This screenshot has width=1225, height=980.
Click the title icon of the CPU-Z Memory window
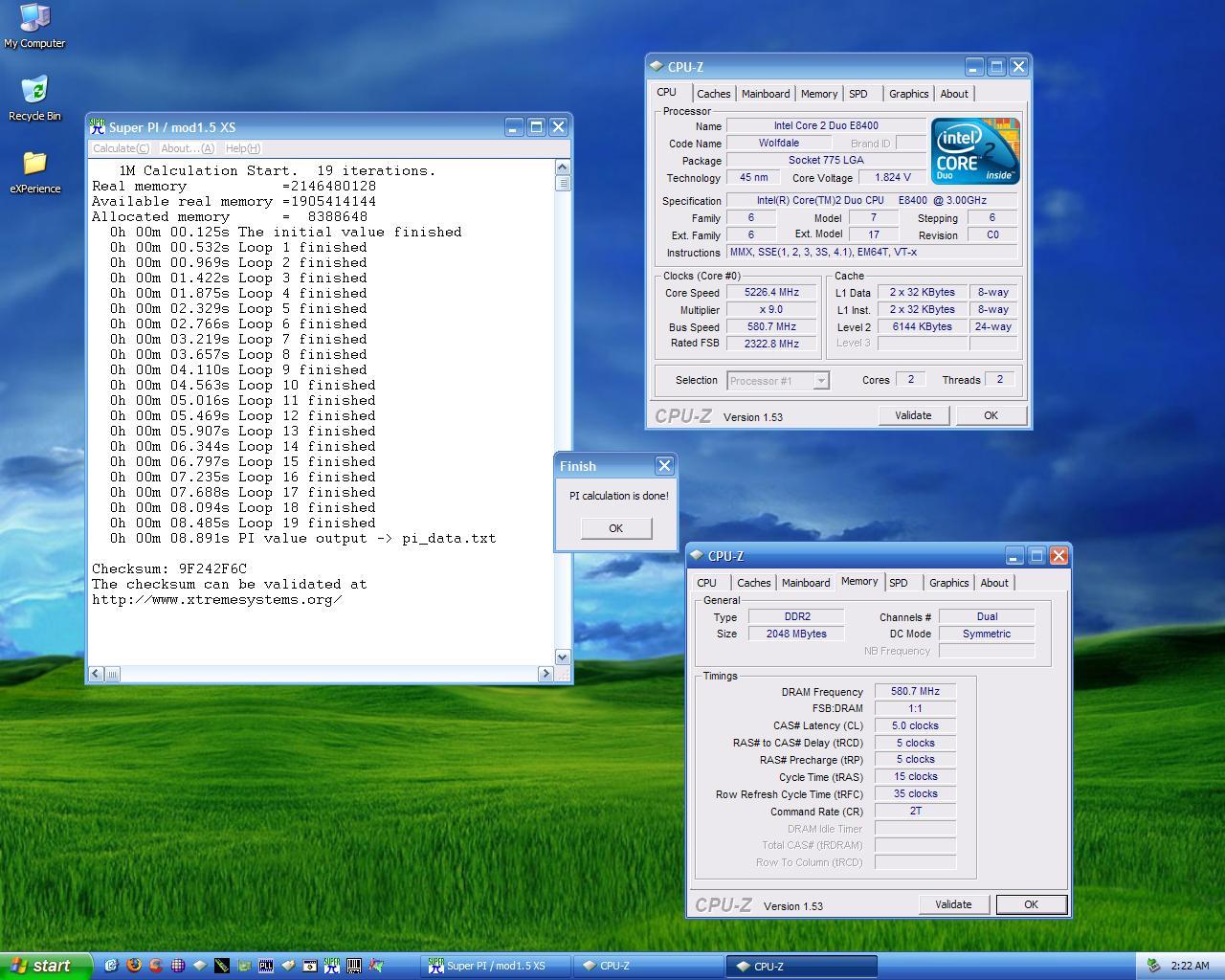696,555
